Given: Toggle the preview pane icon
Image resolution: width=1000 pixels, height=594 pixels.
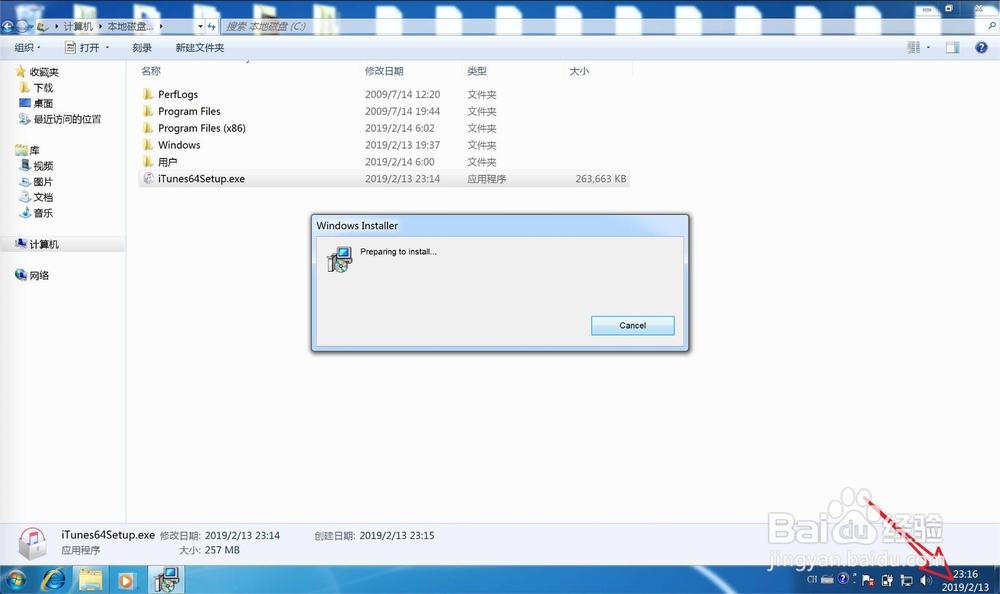Looking at the screenshot, I should click(952, 48).
